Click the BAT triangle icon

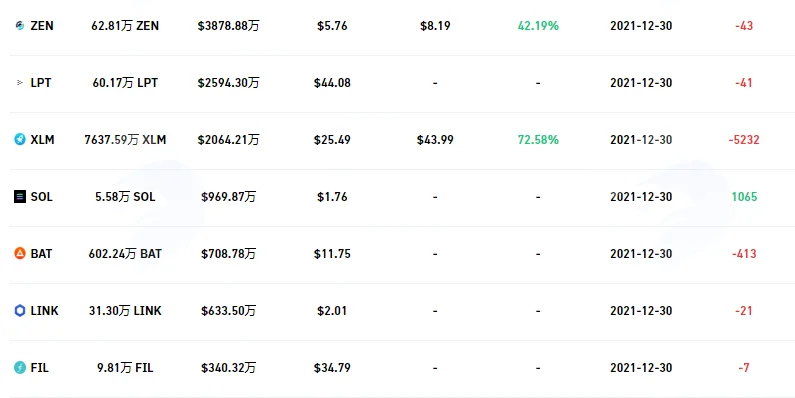click(x=20, y=254)
